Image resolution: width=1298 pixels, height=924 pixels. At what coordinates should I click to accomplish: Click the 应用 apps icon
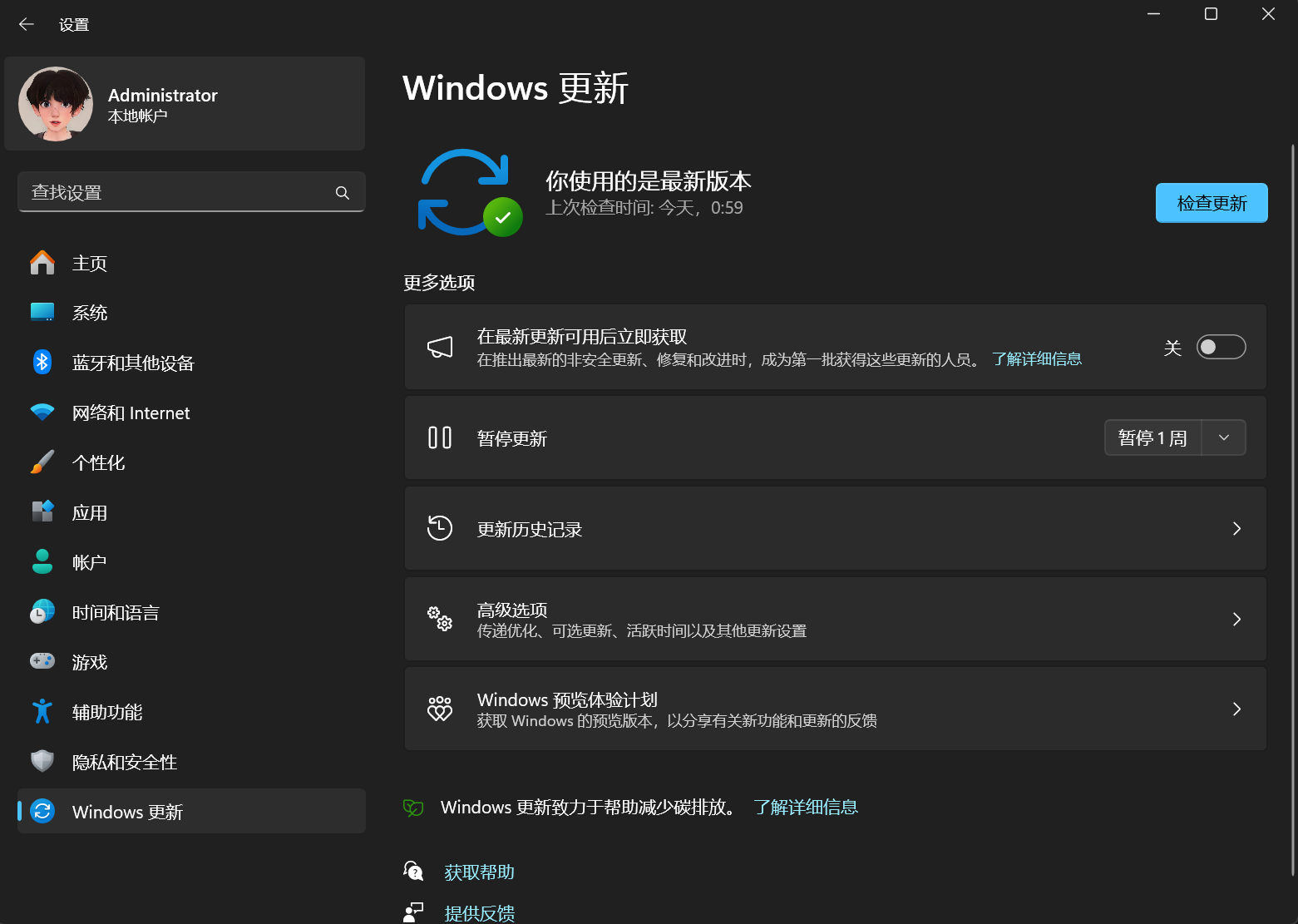point(42,511)
